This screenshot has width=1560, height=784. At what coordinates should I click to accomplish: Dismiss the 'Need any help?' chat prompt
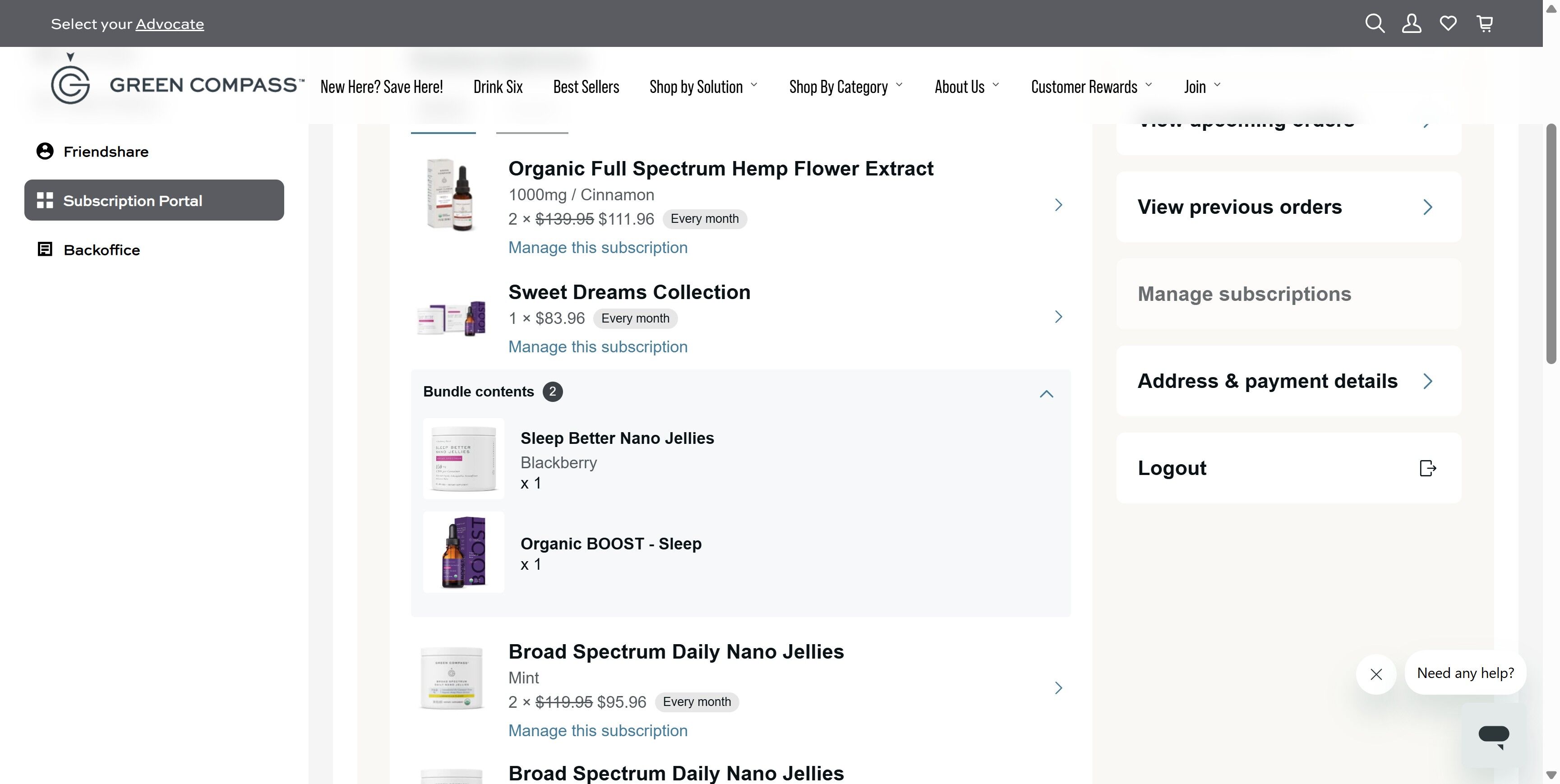[x=1376, y=674]
